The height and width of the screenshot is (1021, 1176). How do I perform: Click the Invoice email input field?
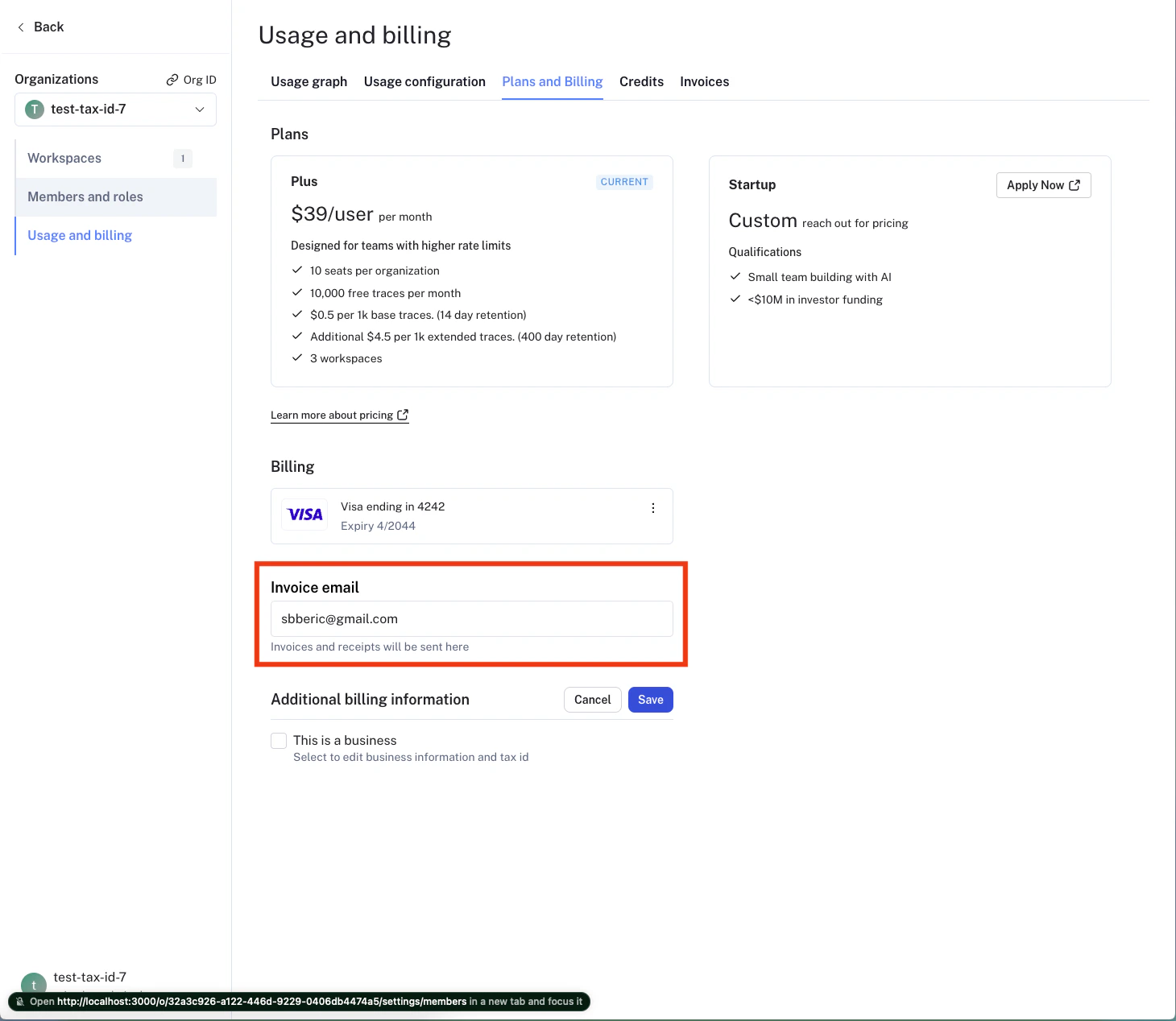(x=471, y=619)
